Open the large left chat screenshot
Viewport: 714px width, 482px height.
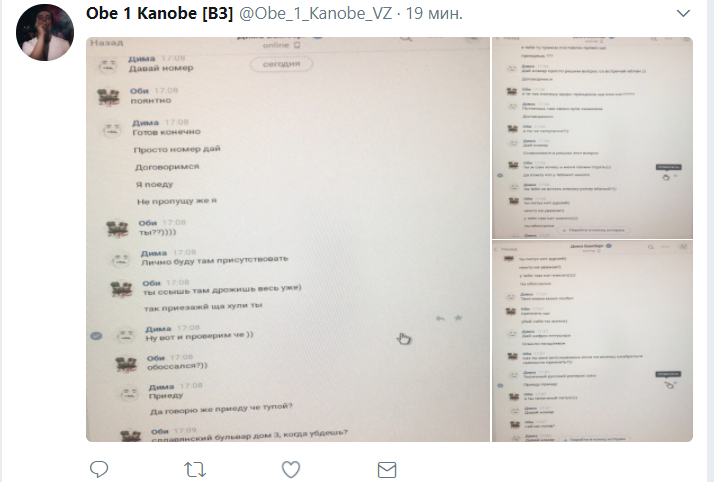288,239
